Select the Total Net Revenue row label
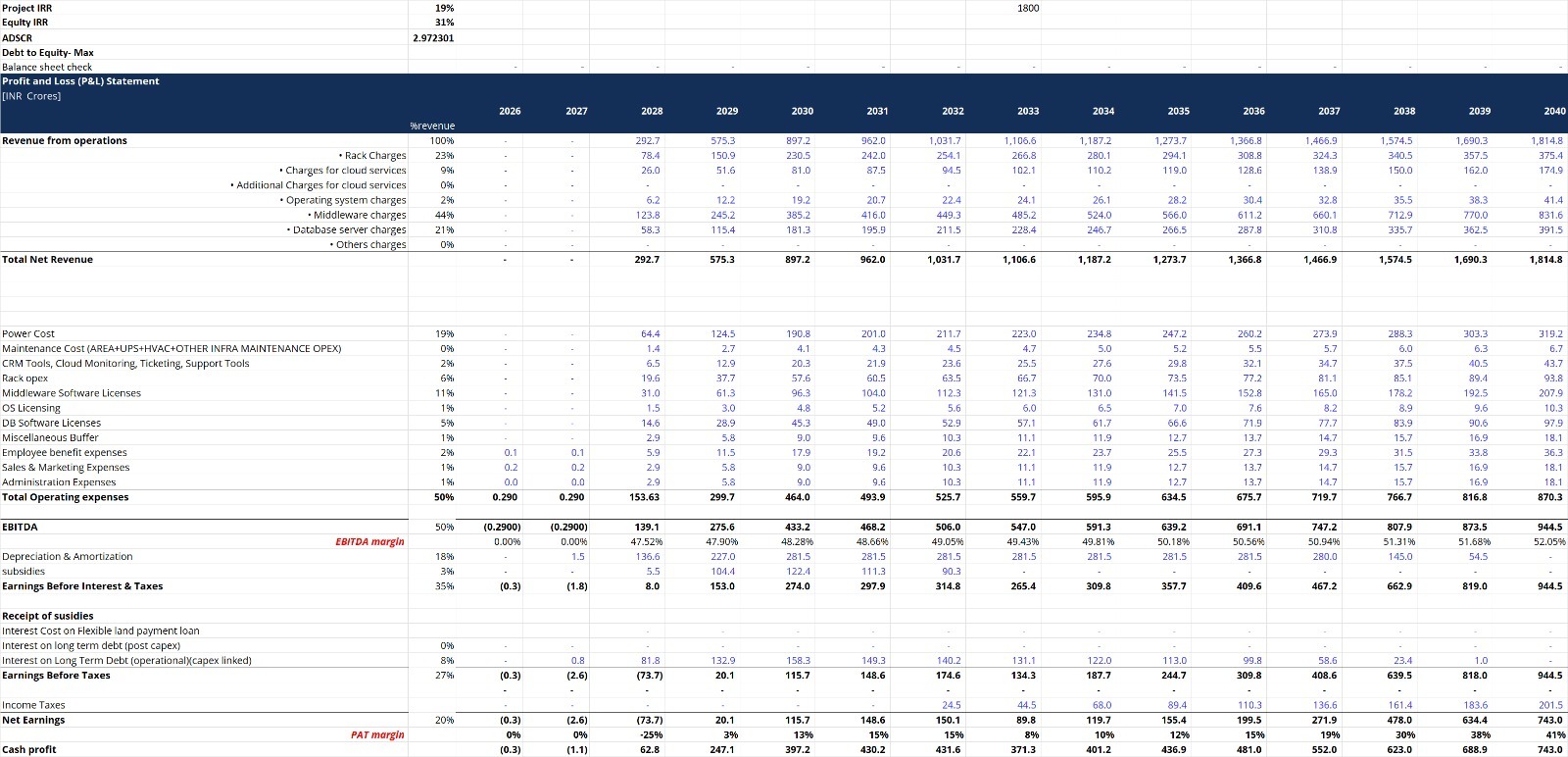 click(47, 260)
